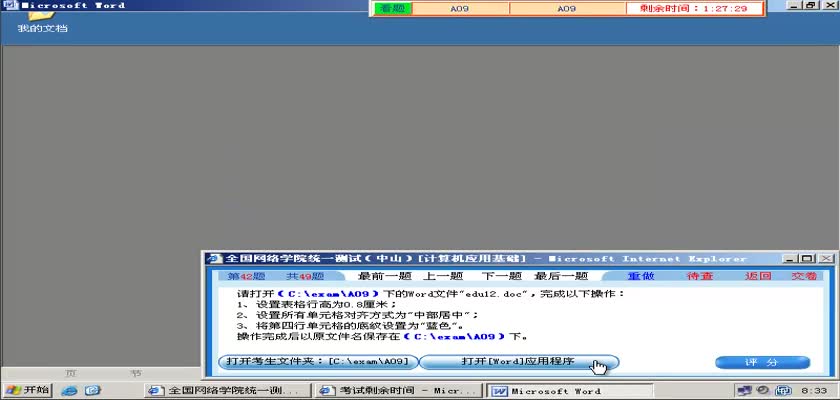840x400 pixels.
Task: Click 重做 to redo the question
Action: tap(641, 276)
